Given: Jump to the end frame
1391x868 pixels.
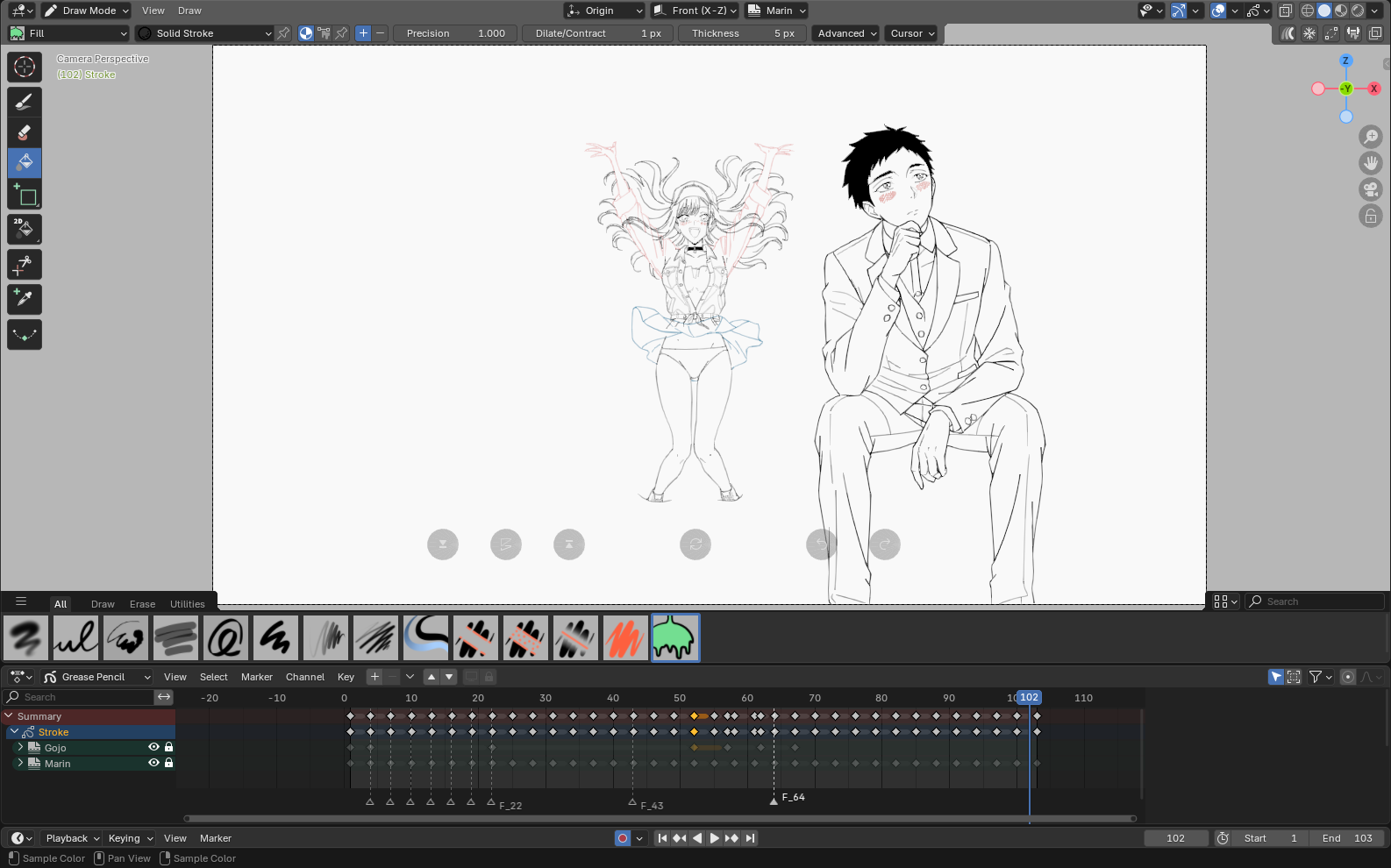Looking at the screenshot, I should [x=750, y=838].
